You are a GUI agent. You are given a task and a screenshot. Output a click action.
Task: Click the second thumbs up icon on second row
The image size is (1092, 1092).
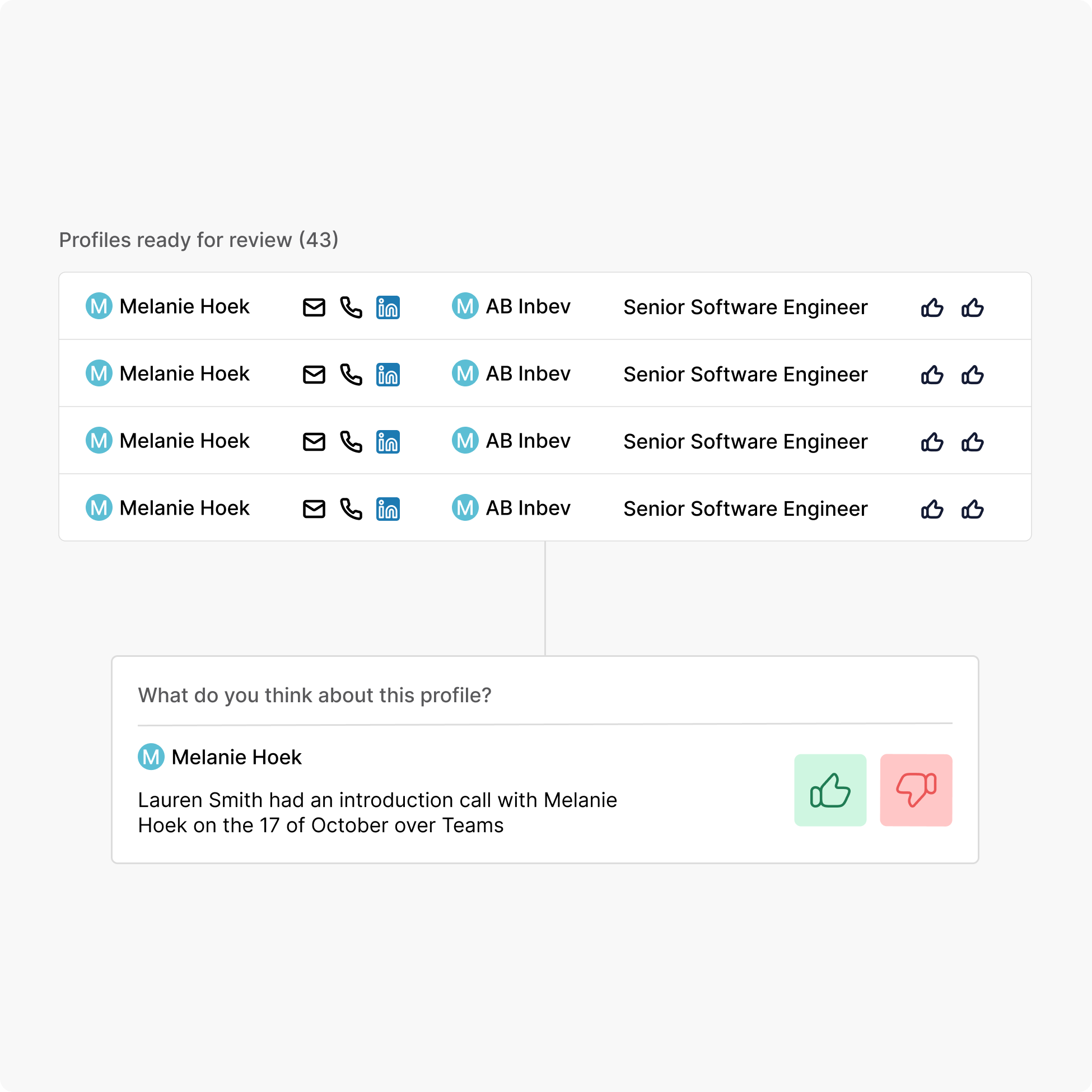click(x=972, y=374)
